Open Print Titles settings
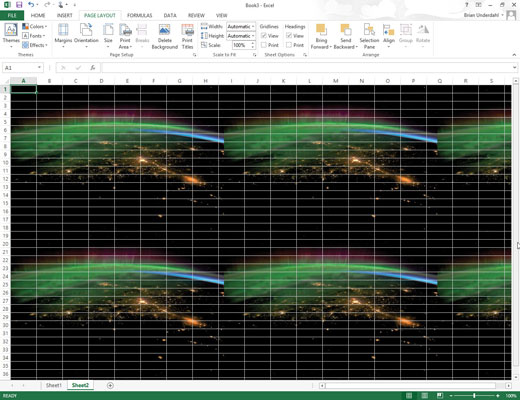 [x=187, y=36]
